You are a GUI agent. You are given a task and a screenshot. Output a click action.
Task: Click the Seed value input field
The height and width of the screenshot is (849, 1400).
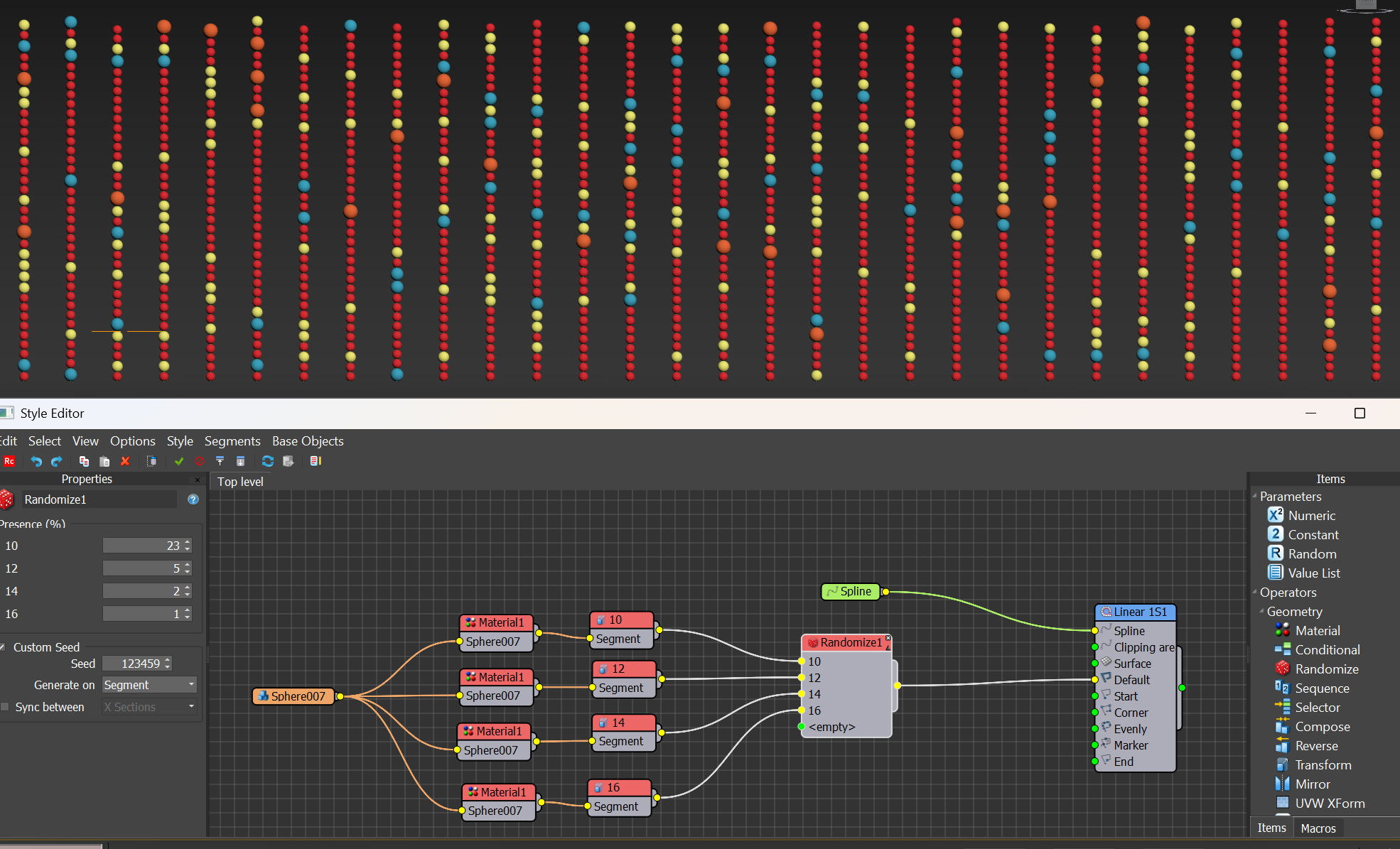click(x=134, y=664)
